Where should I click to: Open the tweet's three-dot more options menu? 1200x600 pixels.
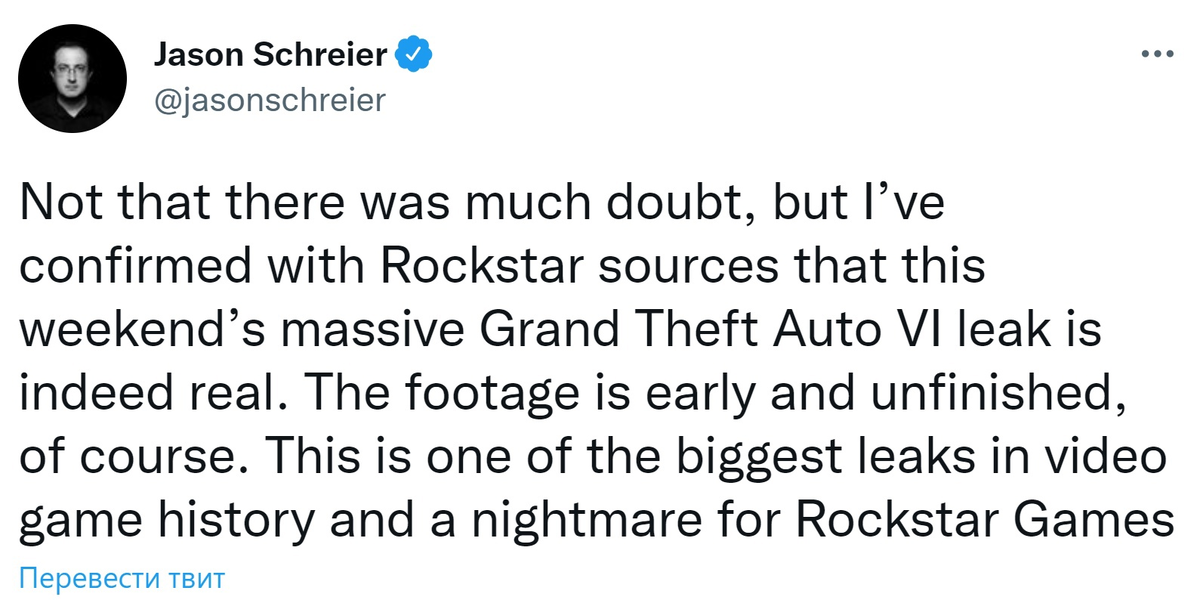click(x=1158, y=57)
